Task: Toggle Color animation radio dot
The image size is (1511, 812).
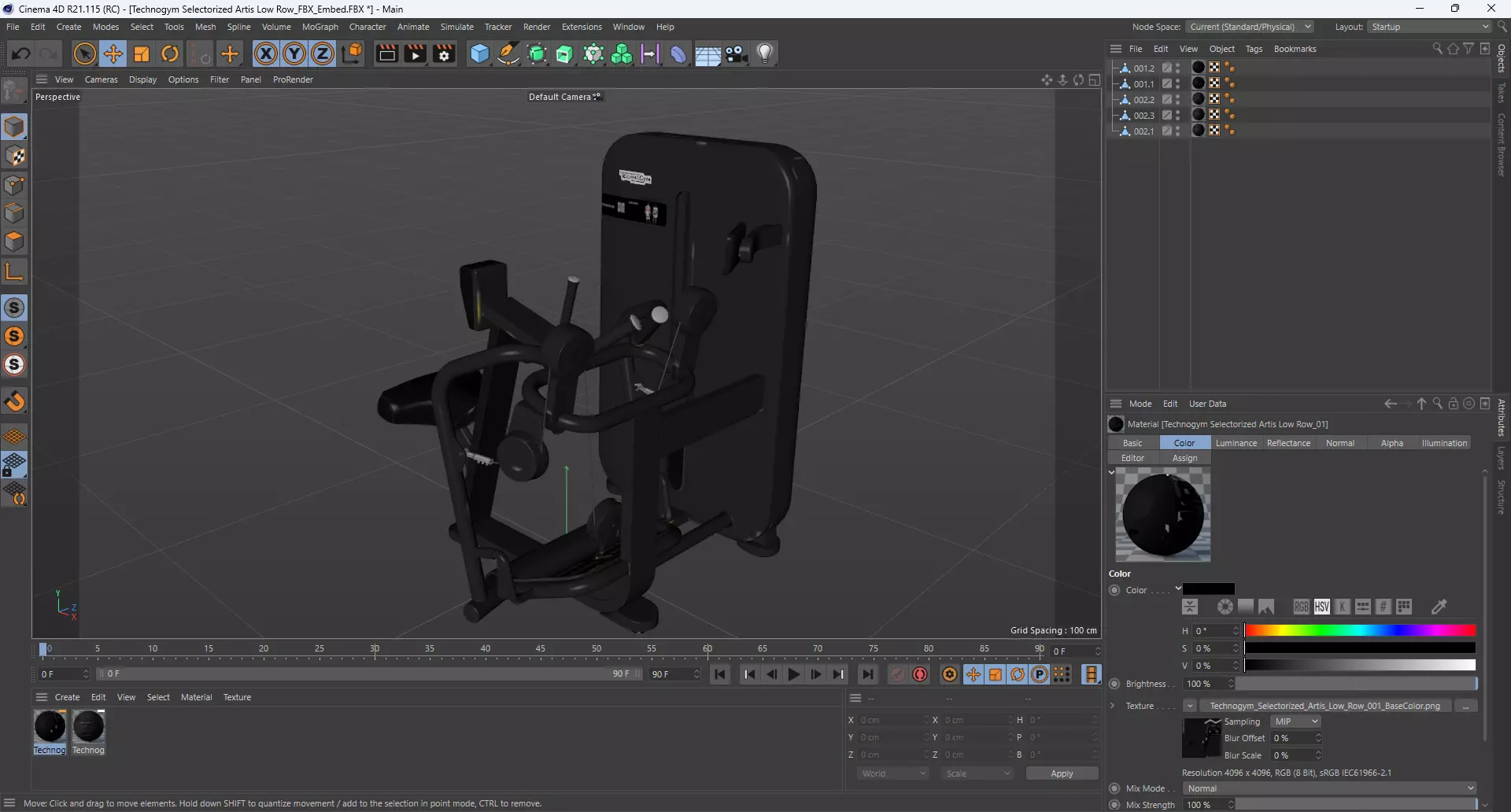Action: (x=1114, y=590)
